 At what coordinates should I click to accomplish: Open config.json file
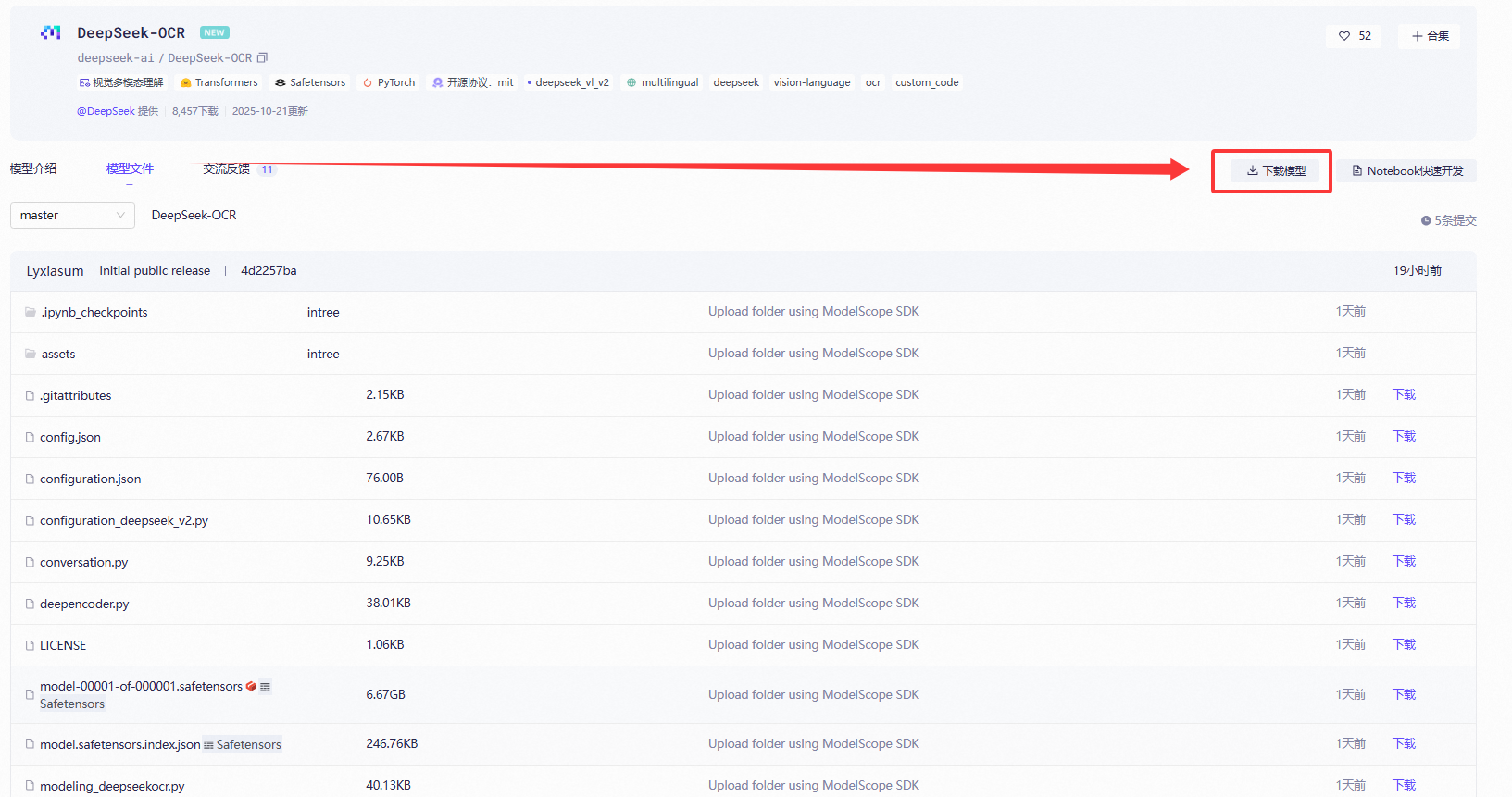[x=70, y=437]
